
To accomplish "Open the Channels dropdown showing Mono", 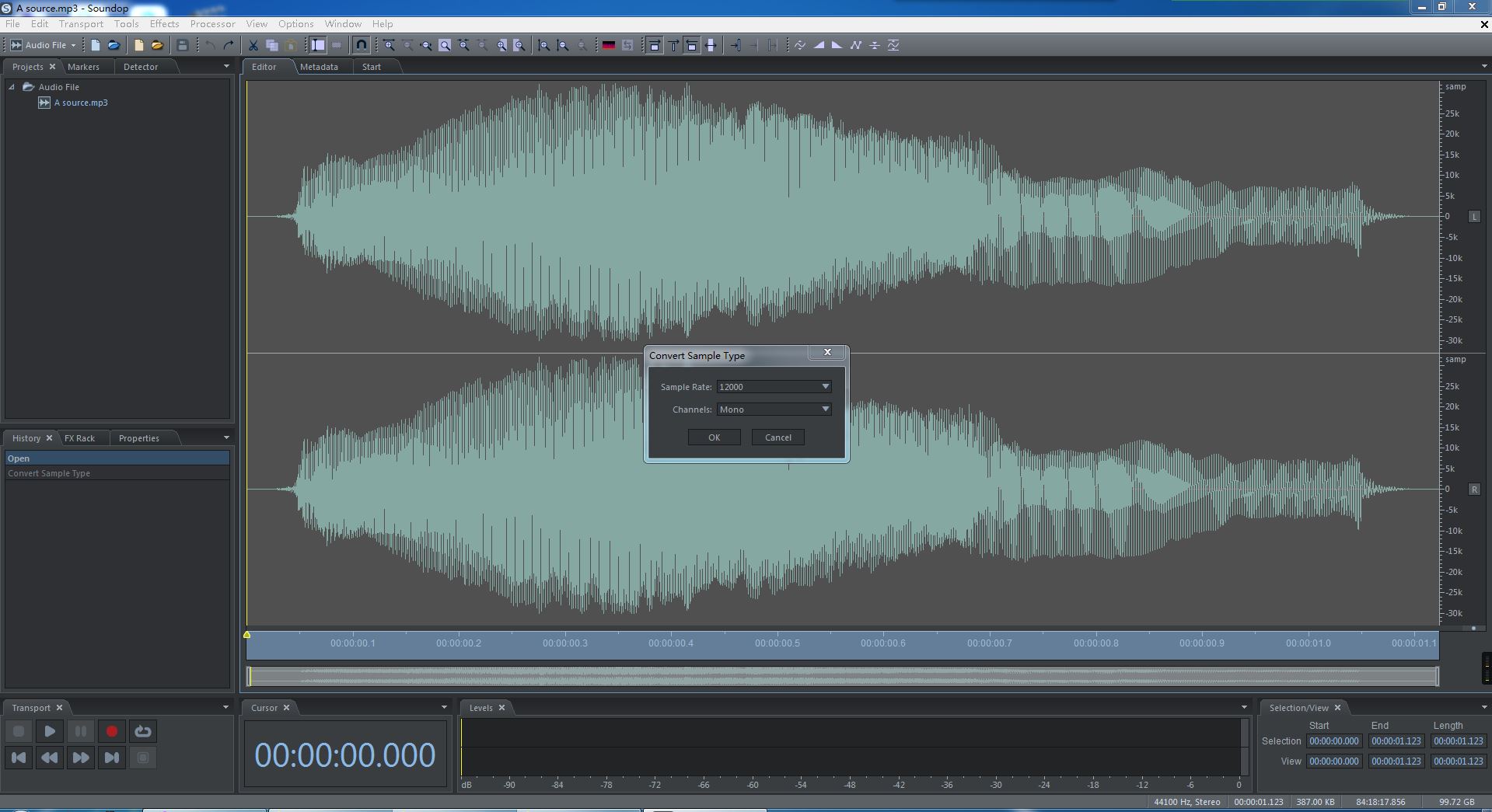I will click(825, 409).
